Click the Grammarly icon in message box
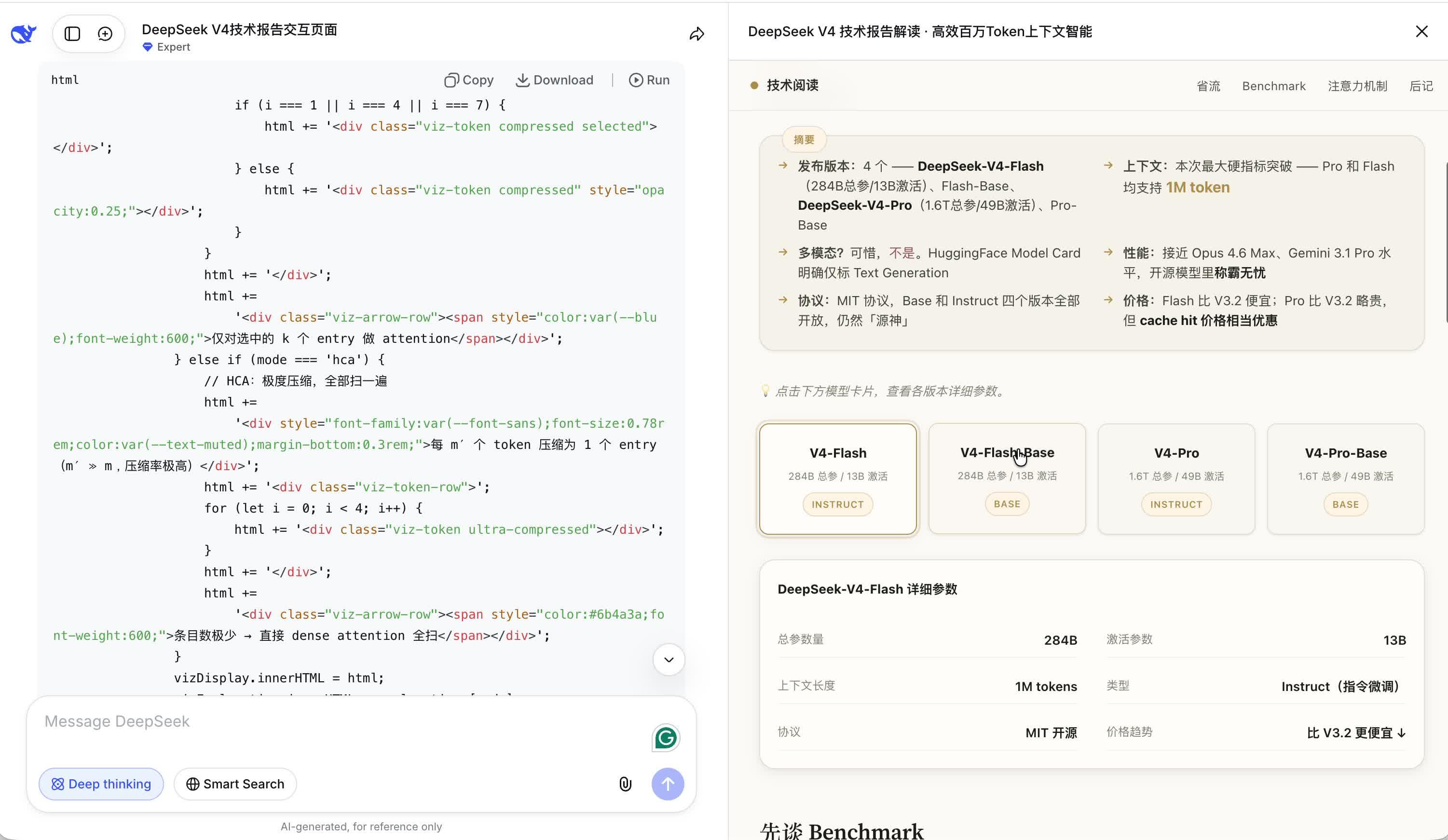Screen dimensions: 1448x840 pyautogui.click(x=665, y=738)
